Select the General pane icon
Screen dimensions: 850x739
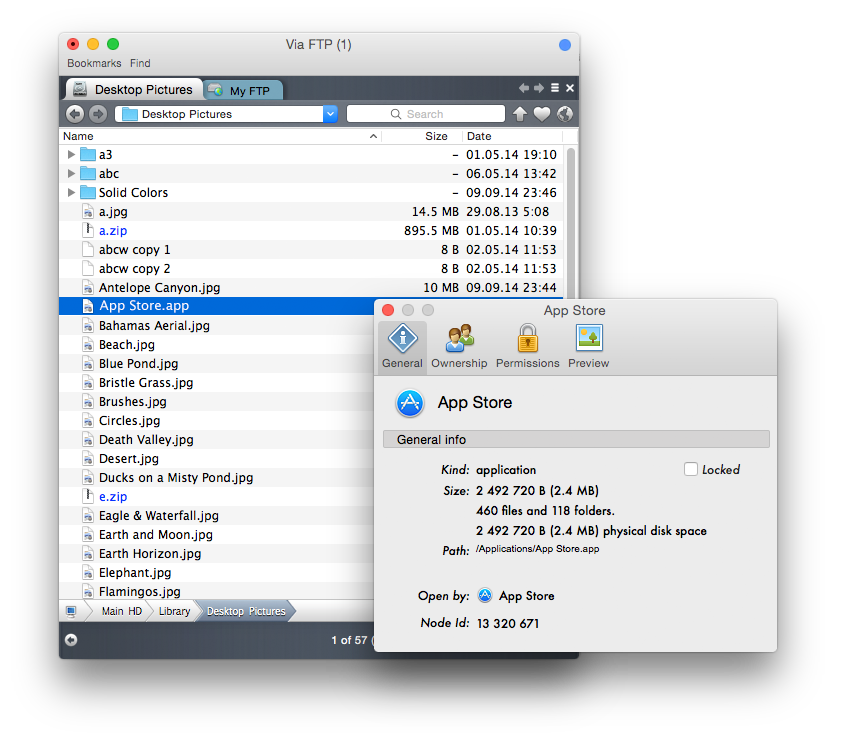[401, 345]
